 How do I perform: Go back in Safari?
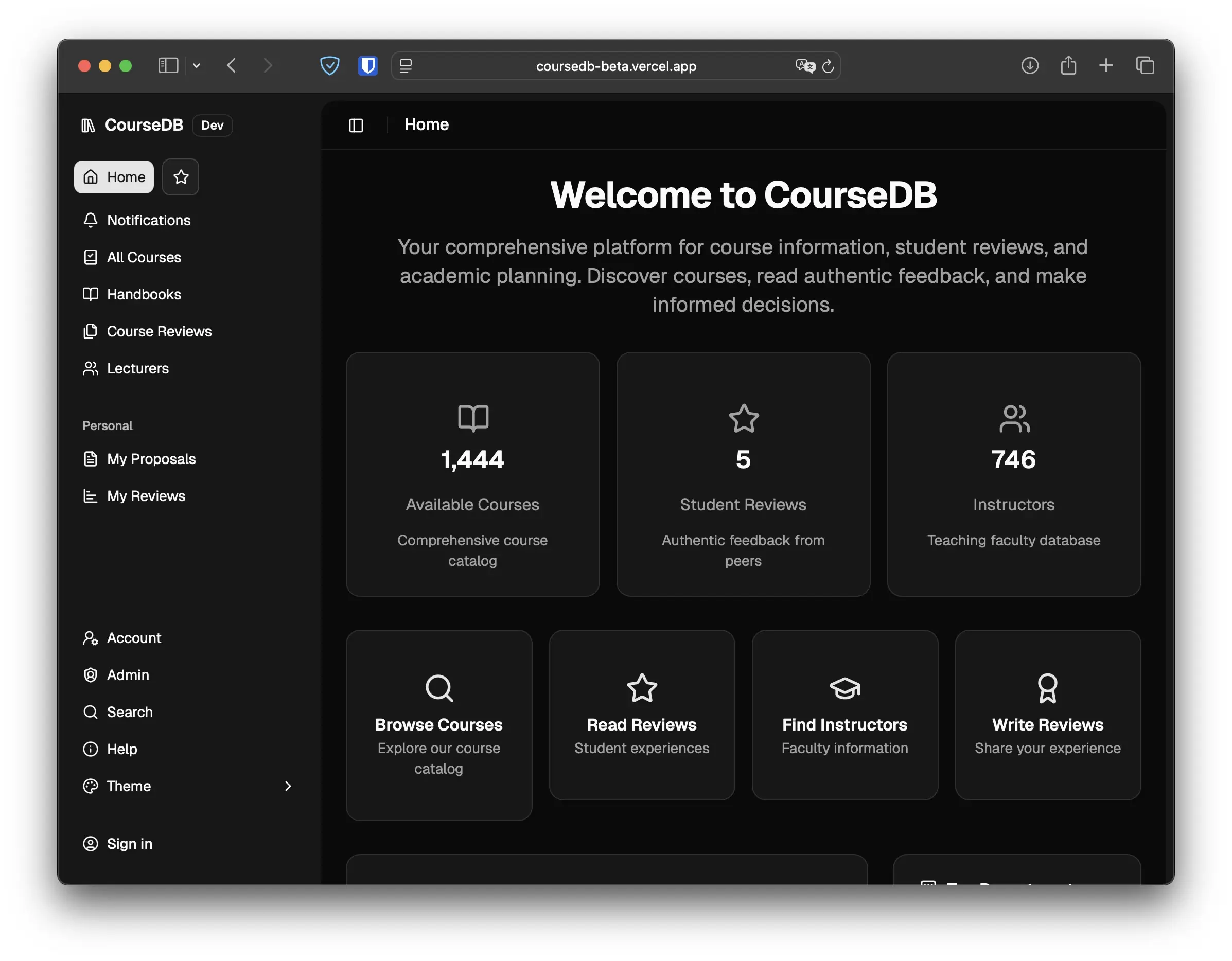click(x=231, y=65)
